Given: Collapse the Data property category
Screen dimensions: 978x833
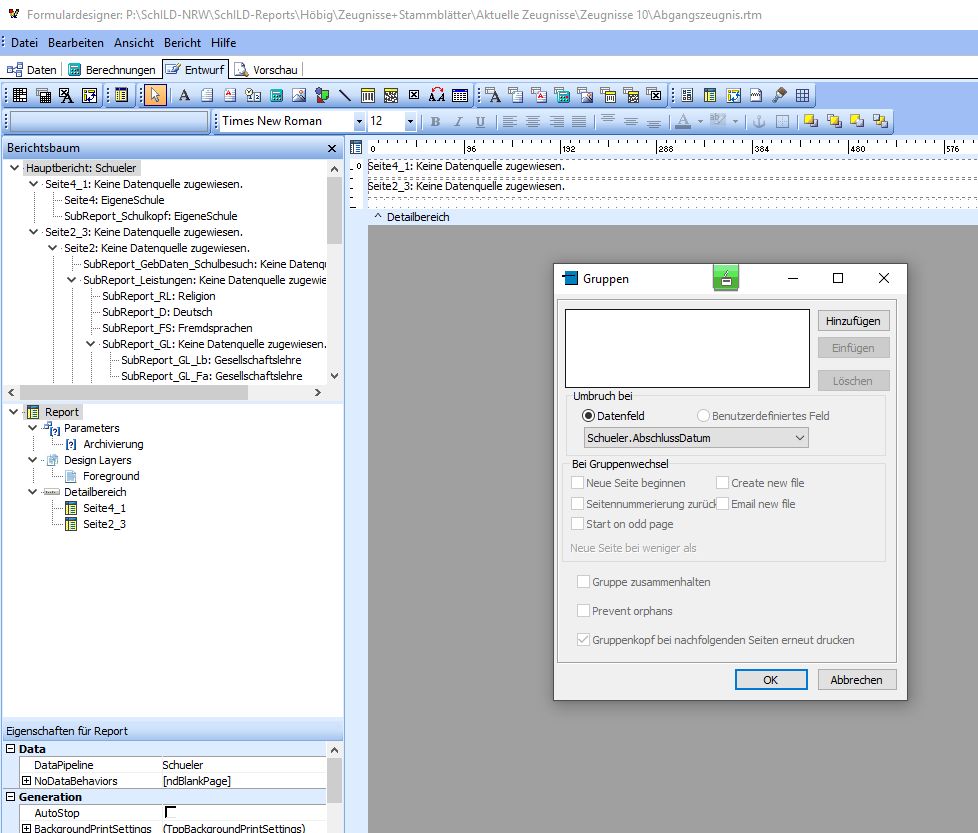Looking at the screenshot, I should point(11,748).
